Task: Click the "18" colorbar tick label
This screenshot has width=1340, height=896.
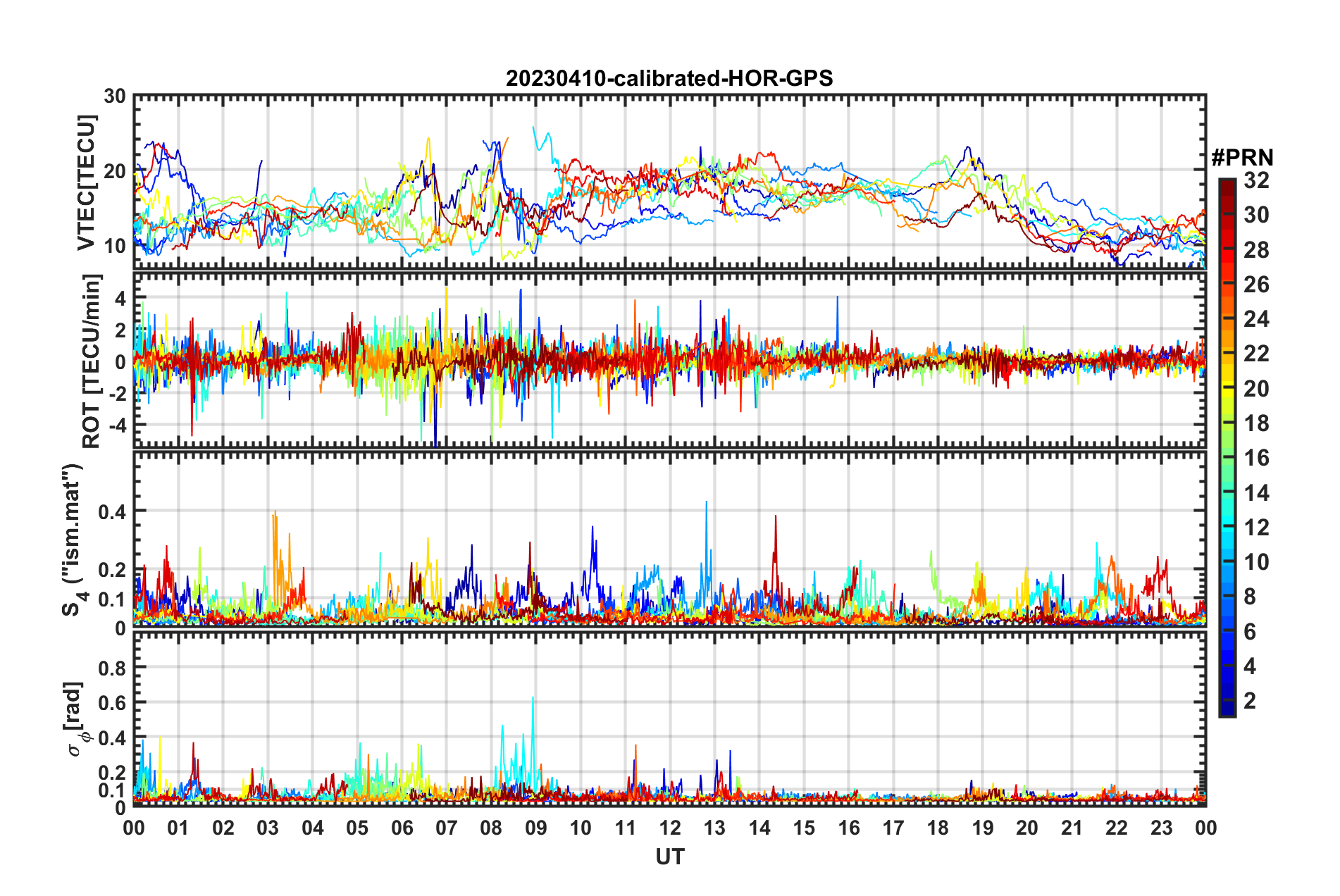Action: coord(1257,423)
